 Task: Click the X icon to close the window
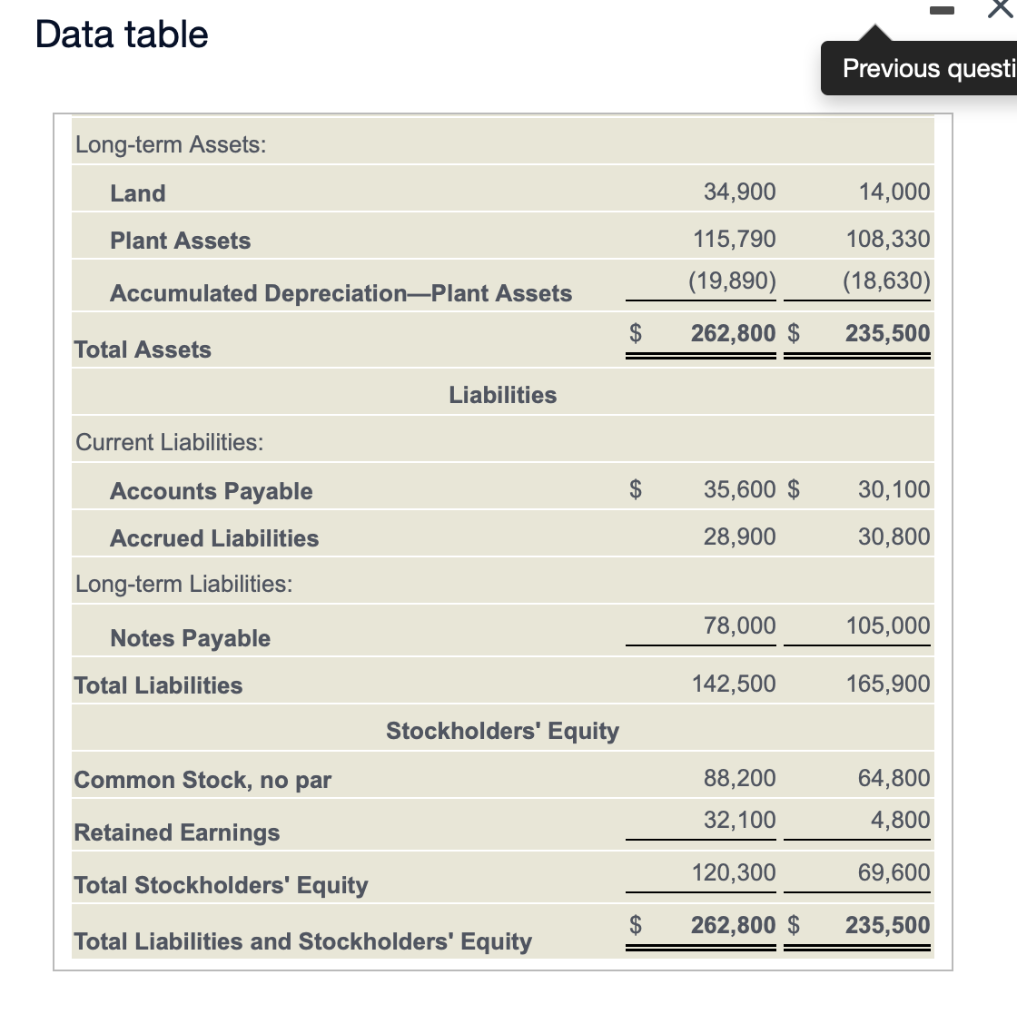point(997,12)
